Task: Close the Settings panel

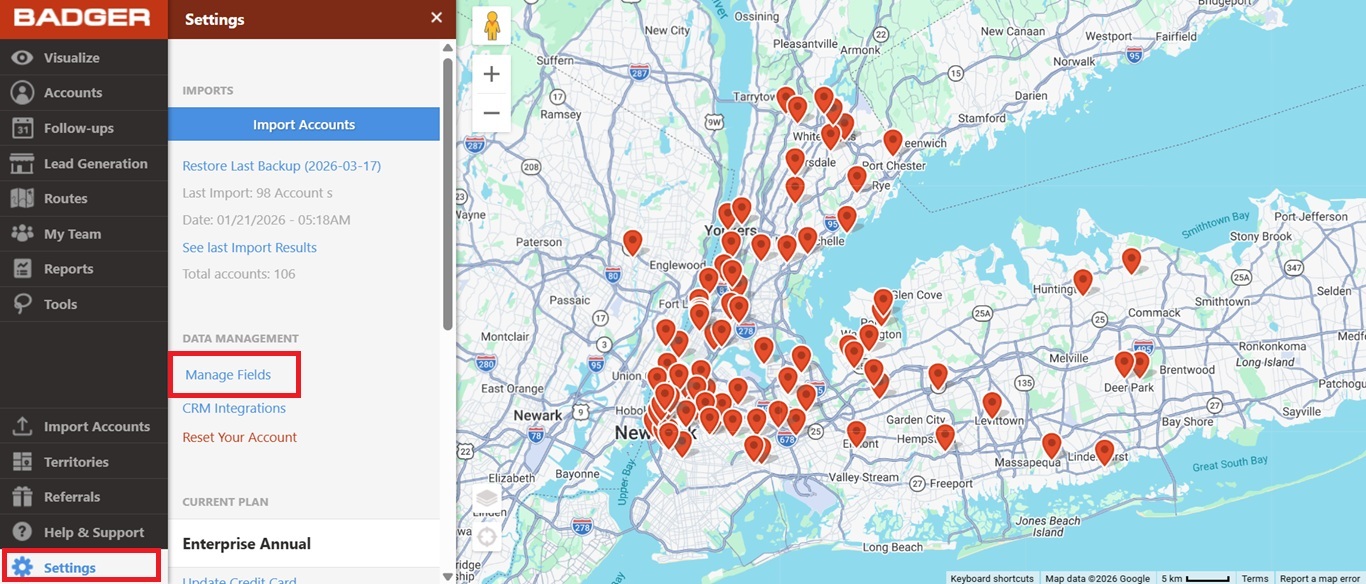Action: 436,18
